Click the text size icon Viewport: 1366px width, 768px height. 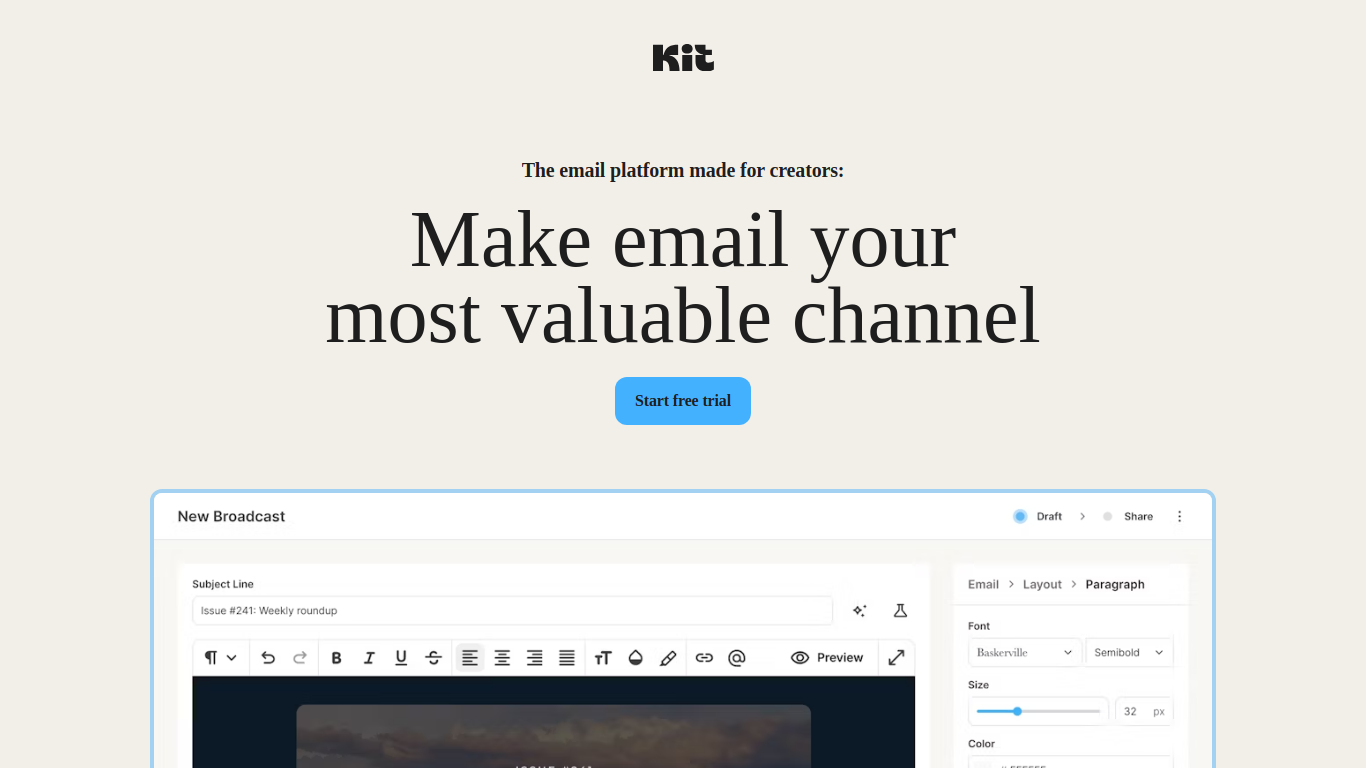pos(603,657)
